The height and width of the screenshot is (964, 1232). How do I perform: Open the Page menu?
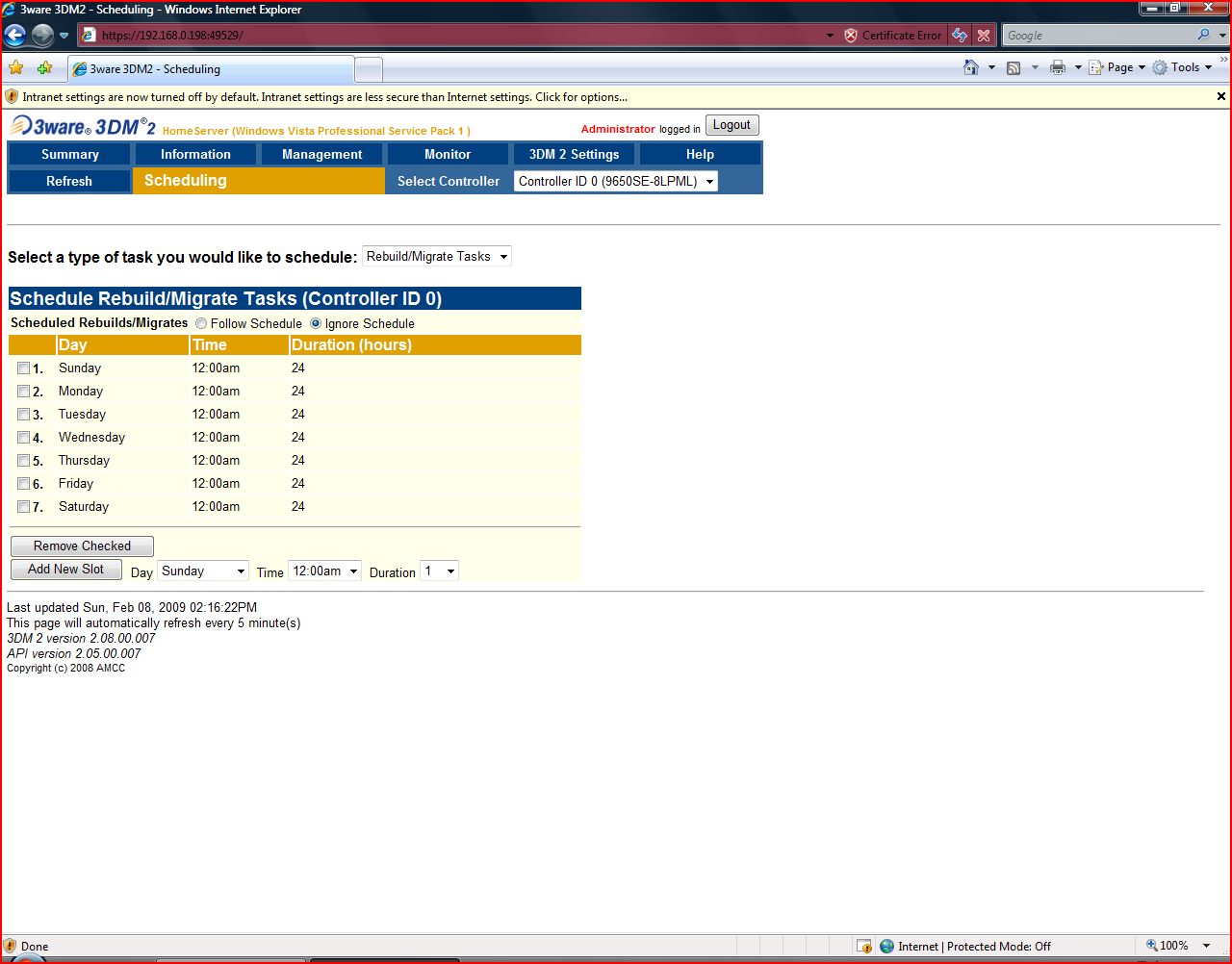coord(1117,67)
